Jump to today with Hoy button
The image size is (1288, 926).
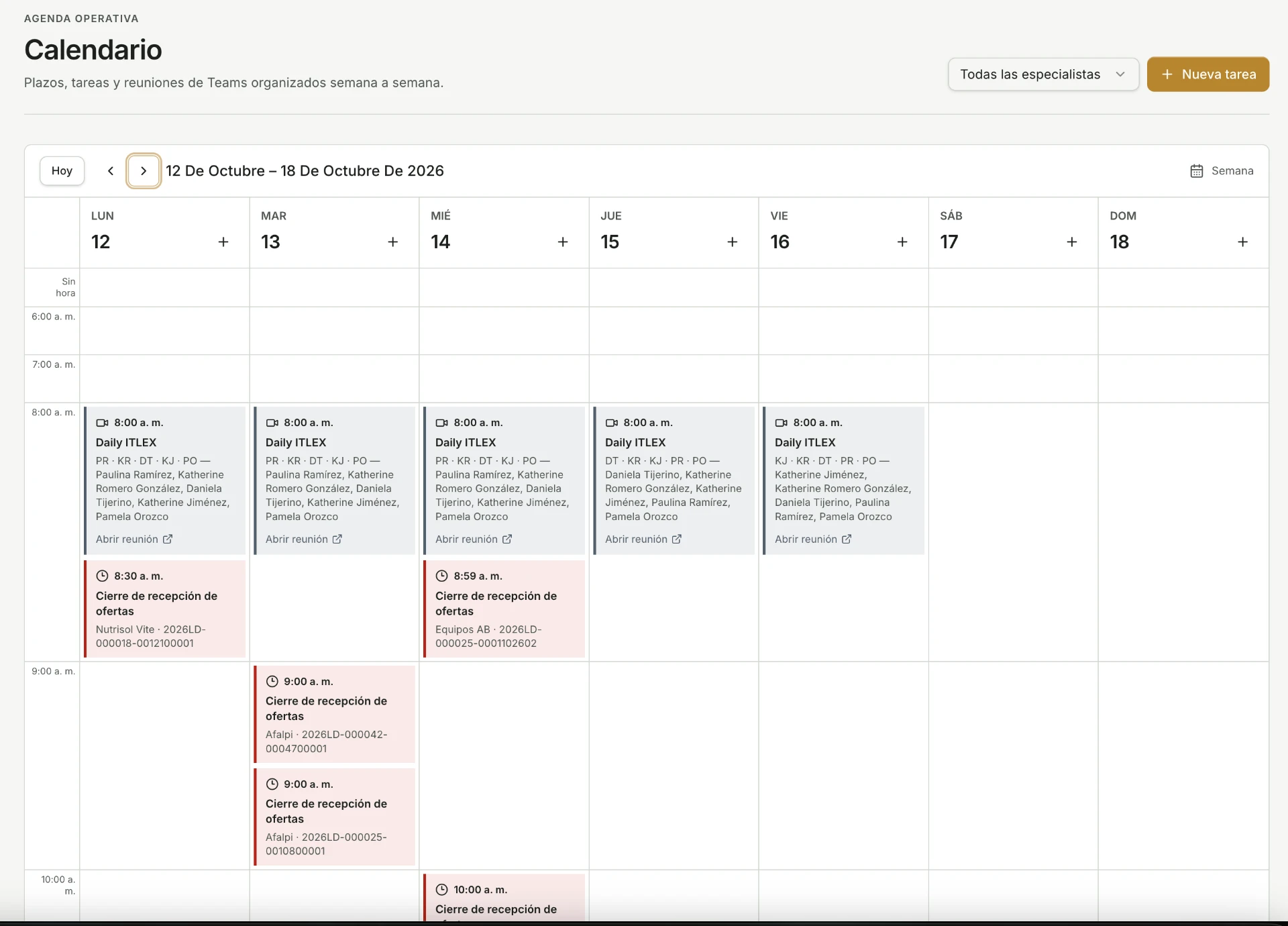pyautogui.click(x=62, y=171)
